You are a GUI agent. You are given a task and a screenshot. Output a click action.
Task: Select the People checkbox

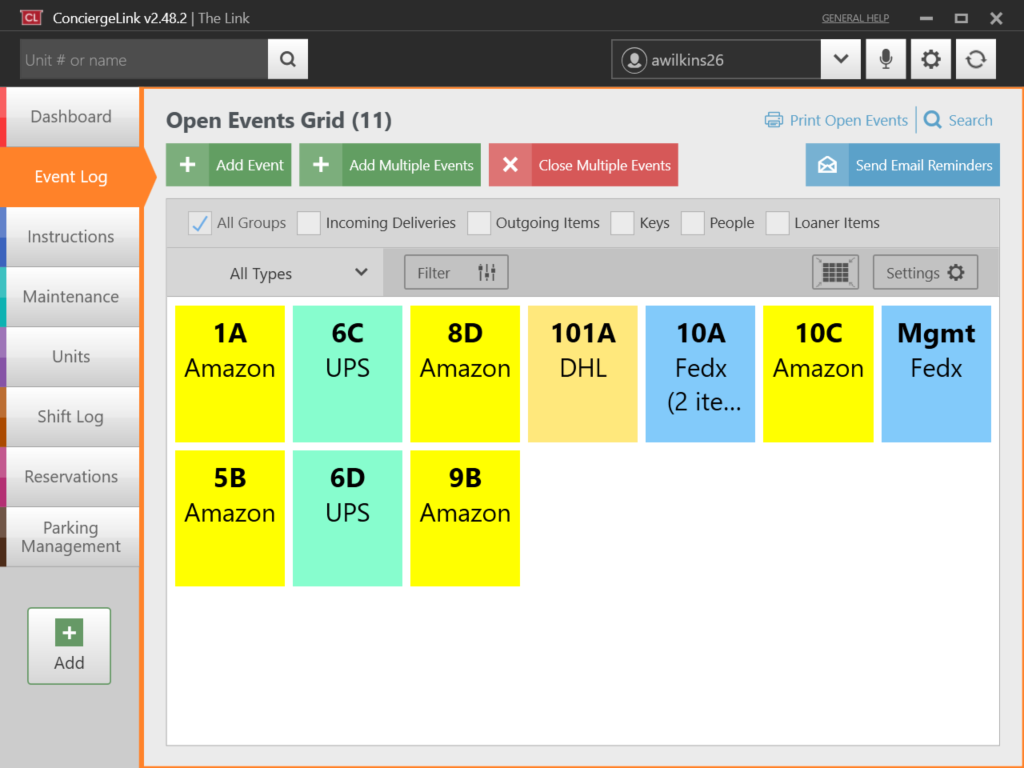pyautogui.click(x=692, y=223)
